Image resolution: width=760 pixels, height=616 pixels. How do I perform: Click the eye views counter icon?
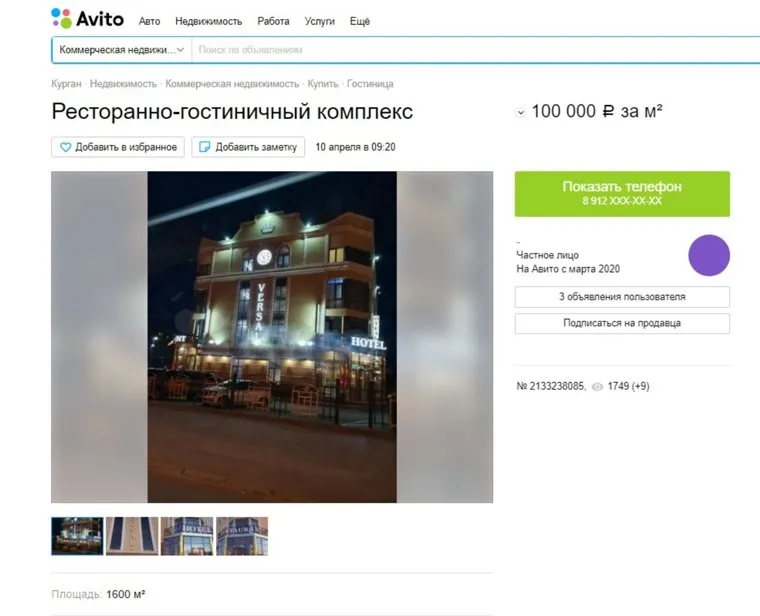click(x=597, y=386)
